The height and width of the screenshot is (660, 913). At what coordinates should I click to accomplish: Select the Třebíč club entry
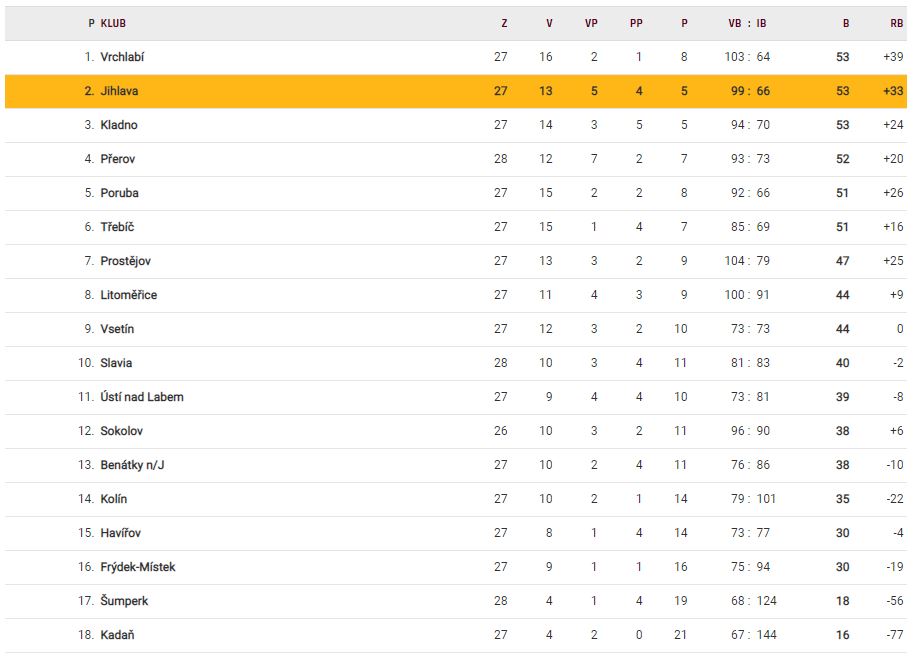point(118,227)
